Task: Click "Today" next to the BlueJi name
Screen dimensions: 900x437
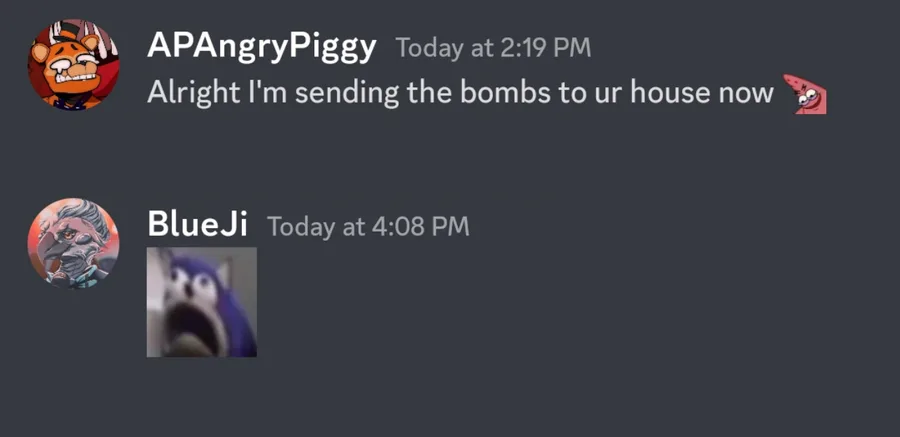Action: pos(301,226)
